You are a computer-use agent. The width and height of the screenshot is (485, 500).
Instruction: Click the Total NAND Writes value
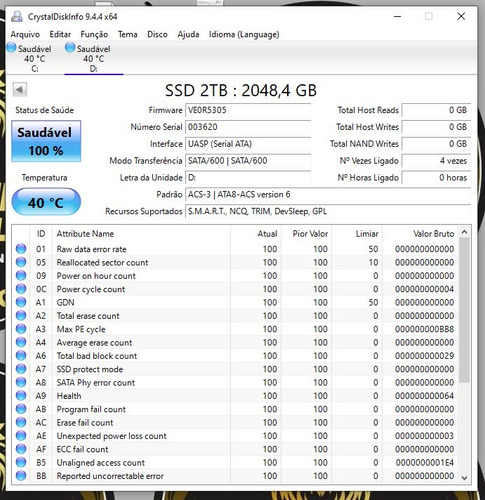tap(436, 144)
